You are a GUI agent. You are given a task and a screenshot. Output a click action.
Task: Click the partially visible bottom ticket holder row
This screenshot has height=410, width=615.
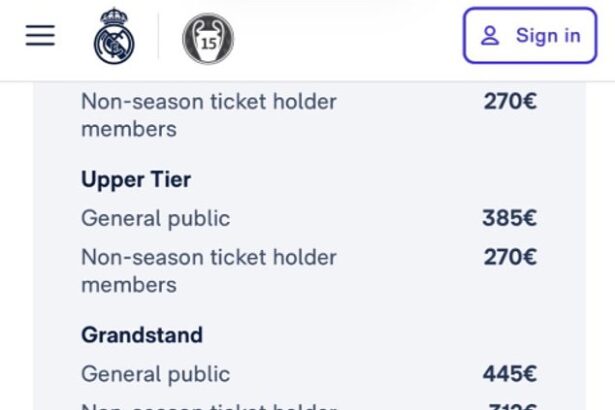tap(208, 405)
